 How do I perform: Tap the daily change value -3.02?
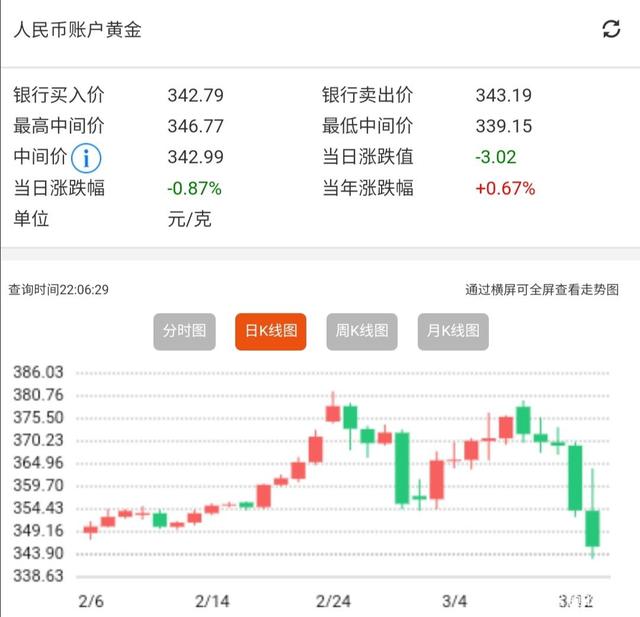(x=496, y=157)
